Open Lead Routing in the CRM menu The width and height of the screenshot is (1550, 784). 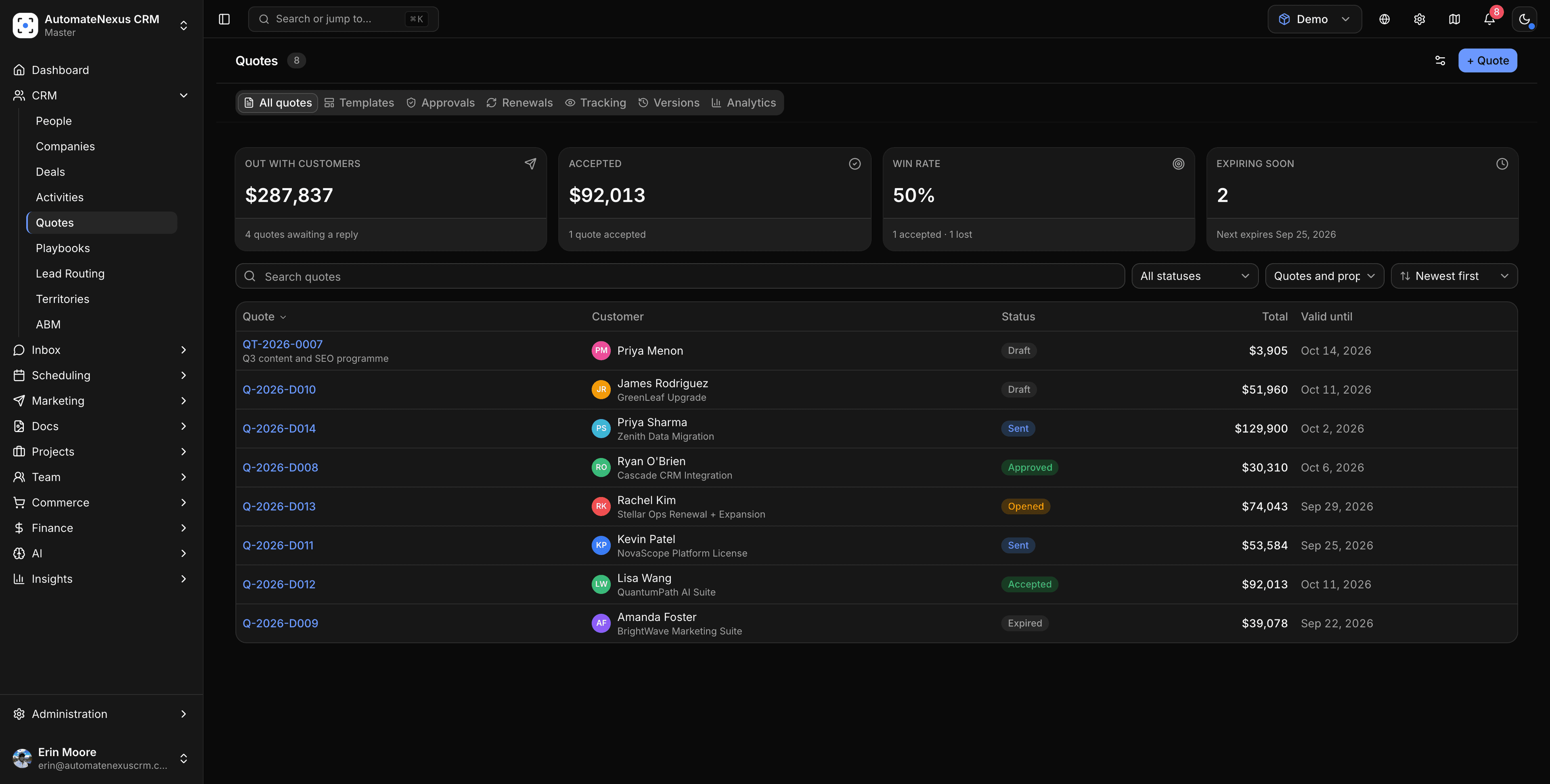pos(102,274)
